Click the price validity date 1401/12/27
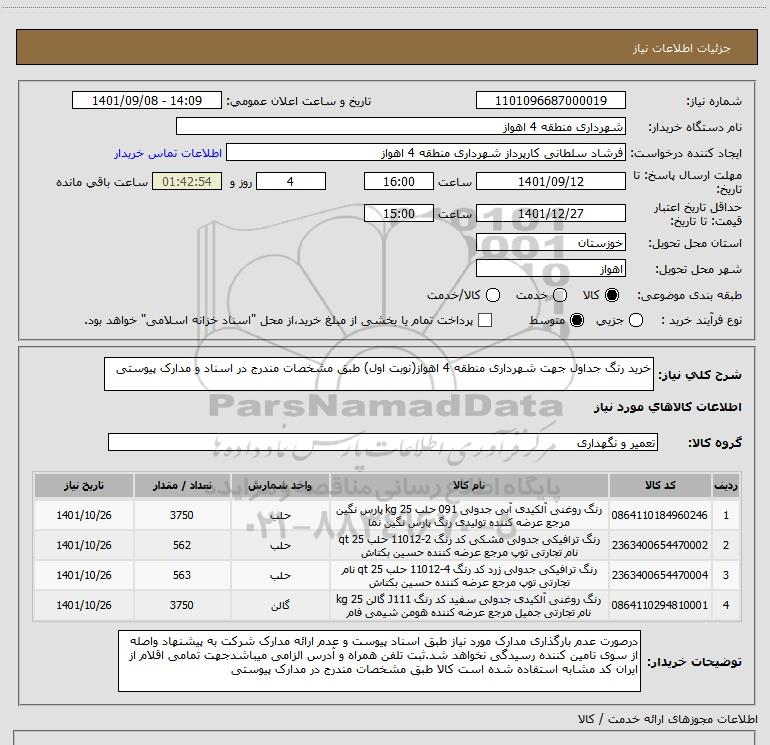770x745 pixels. click(x=550, y=213)
